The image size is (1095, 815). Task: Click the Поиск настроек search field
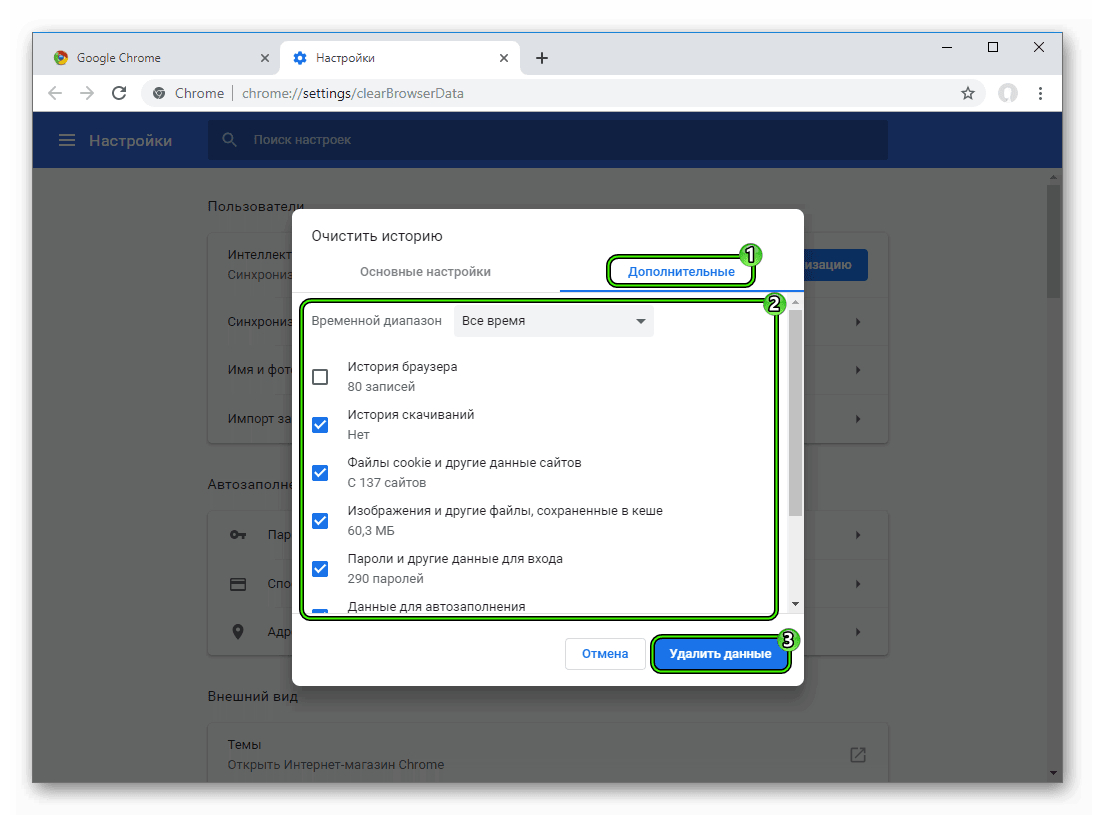tap(548, 140)
